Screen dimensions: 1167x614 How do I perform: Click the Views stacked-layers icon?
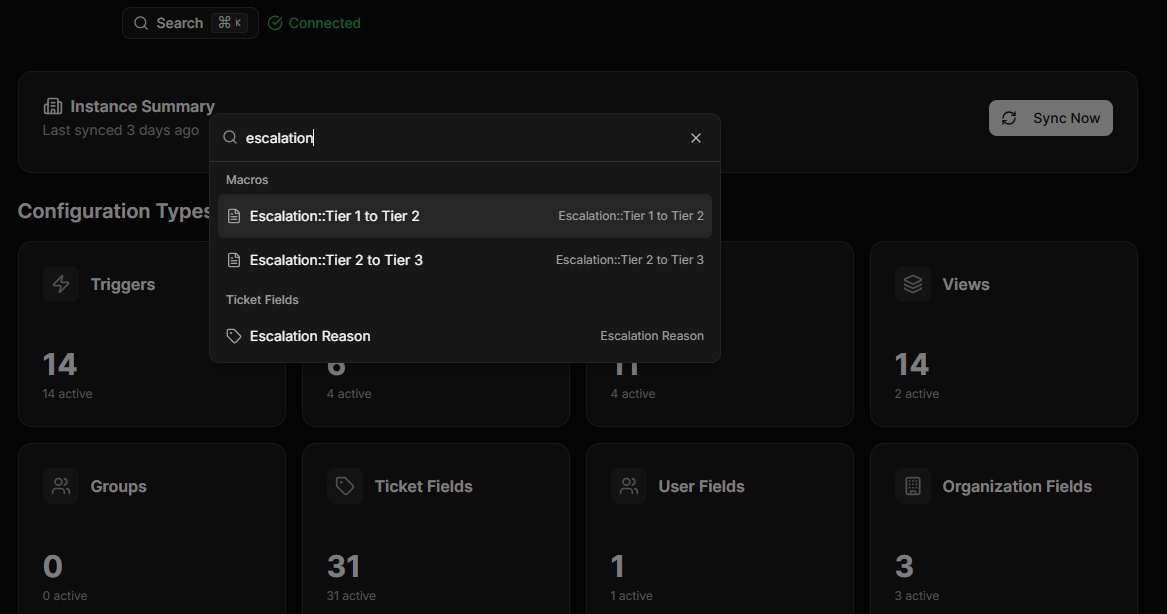[x=912, y=284]
